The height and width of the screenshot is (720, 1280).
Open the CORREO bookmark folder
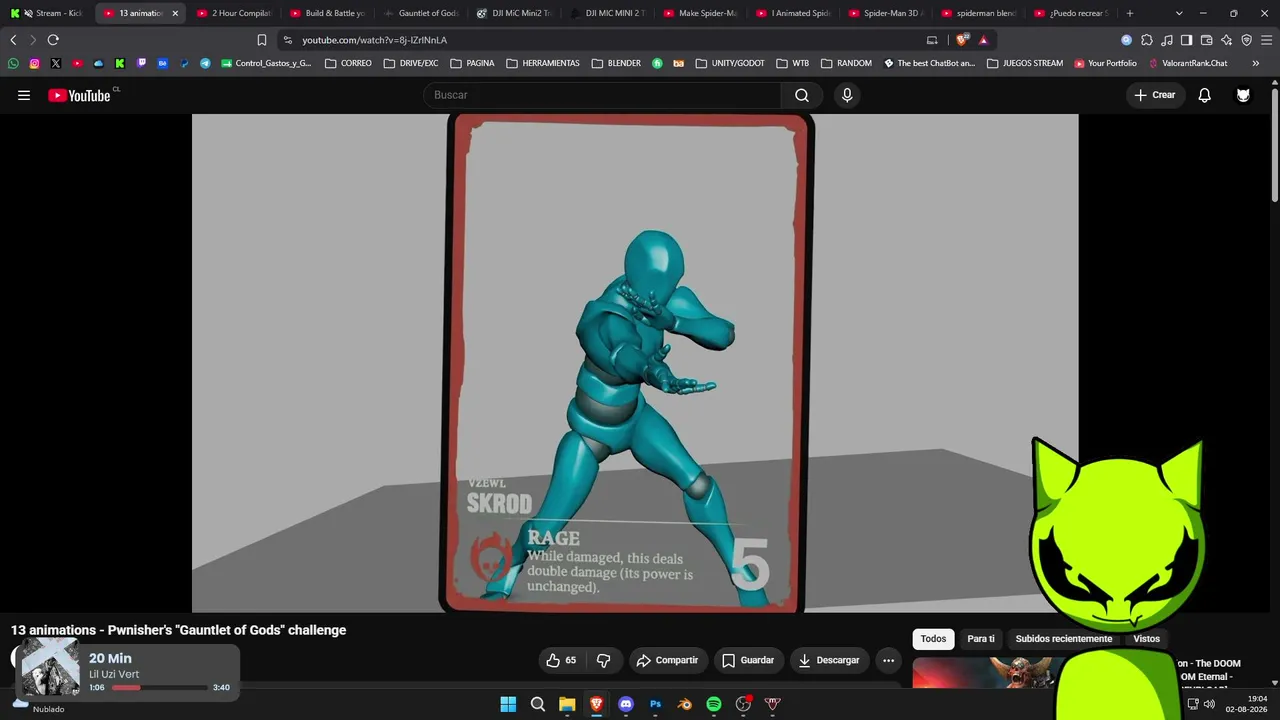(x=348, y=63)
